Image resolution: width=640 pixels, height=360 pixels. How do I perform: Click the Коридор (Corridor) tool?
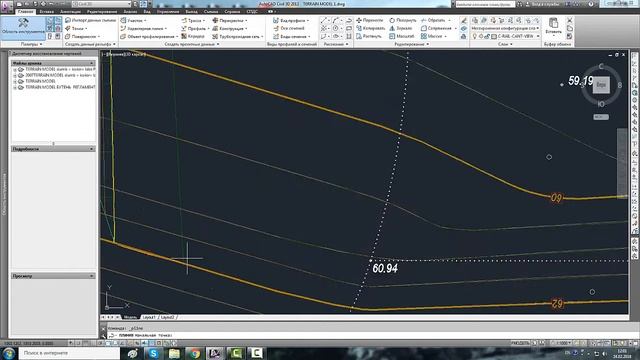click(193, 36)
